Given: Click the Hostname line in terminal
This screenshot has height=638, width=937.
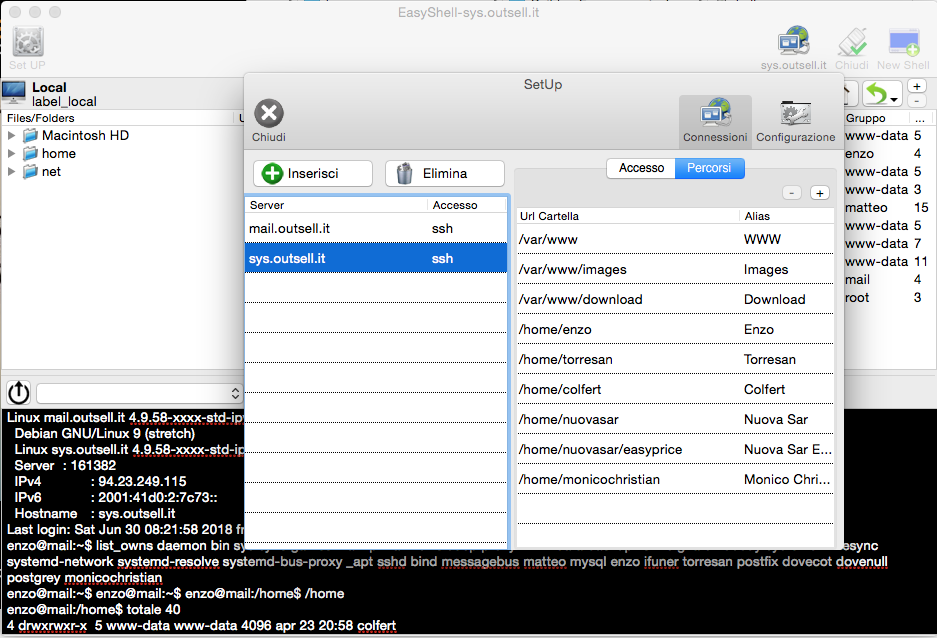Looking at the screenshot, I should pos(95,514).
